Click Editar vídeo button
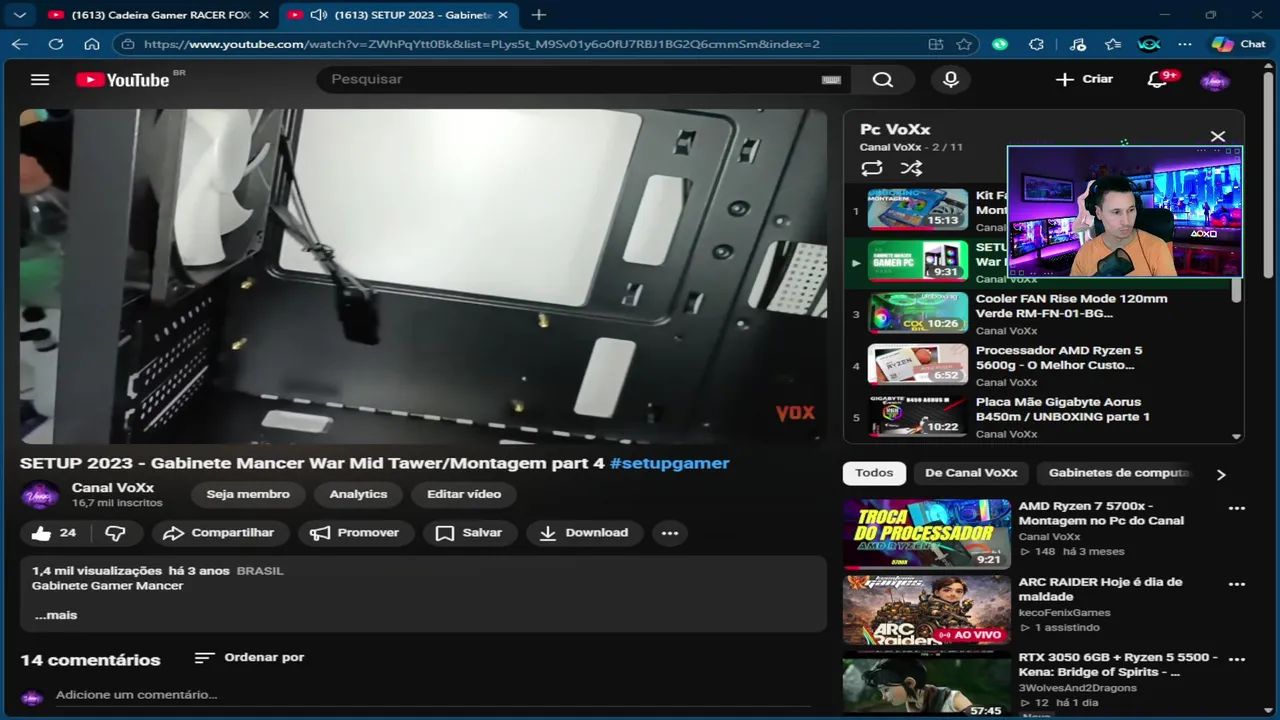Viewport: 1280px width, 720px height. pyautogui.click(x=464, y=494)
